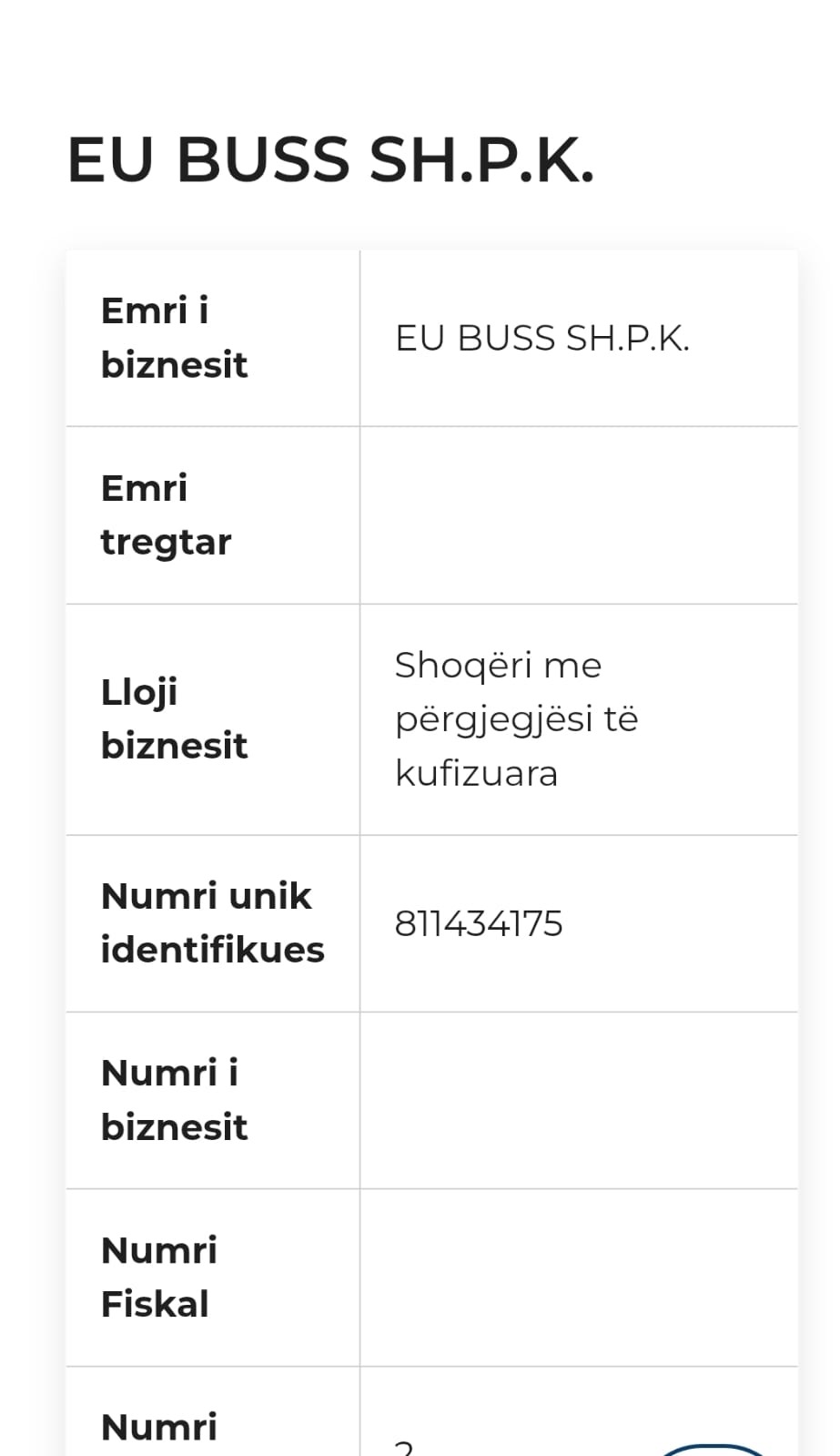840x1456 pixels.
Task: Select 'Shoqëri me përgjegjësi të kufizuara' text
Action: pos(516,718)
